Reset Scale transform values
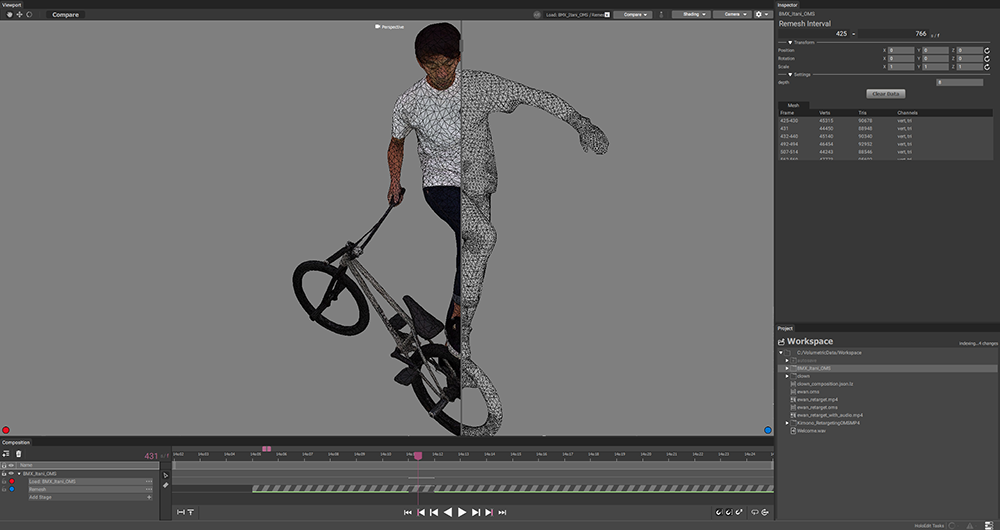Image resolution: width=1000 pixels, height=530 pixels. pos(987,66)
